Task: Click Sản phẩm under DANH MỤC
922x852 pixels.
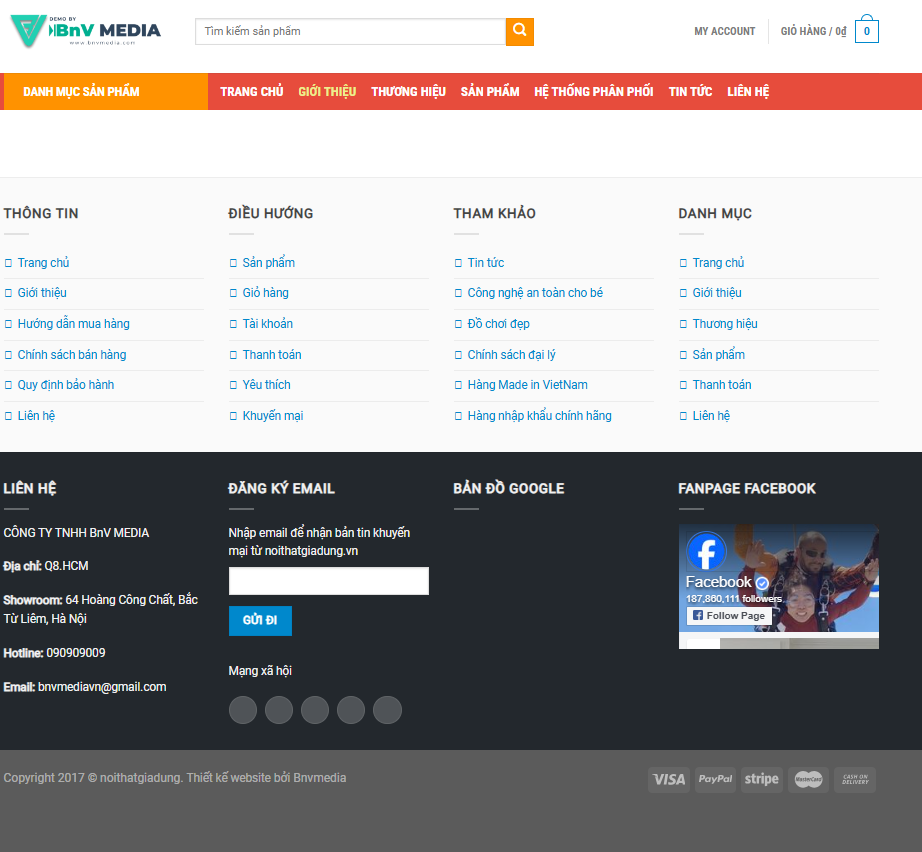Action: pyautogui.click(x=719, y=355)
